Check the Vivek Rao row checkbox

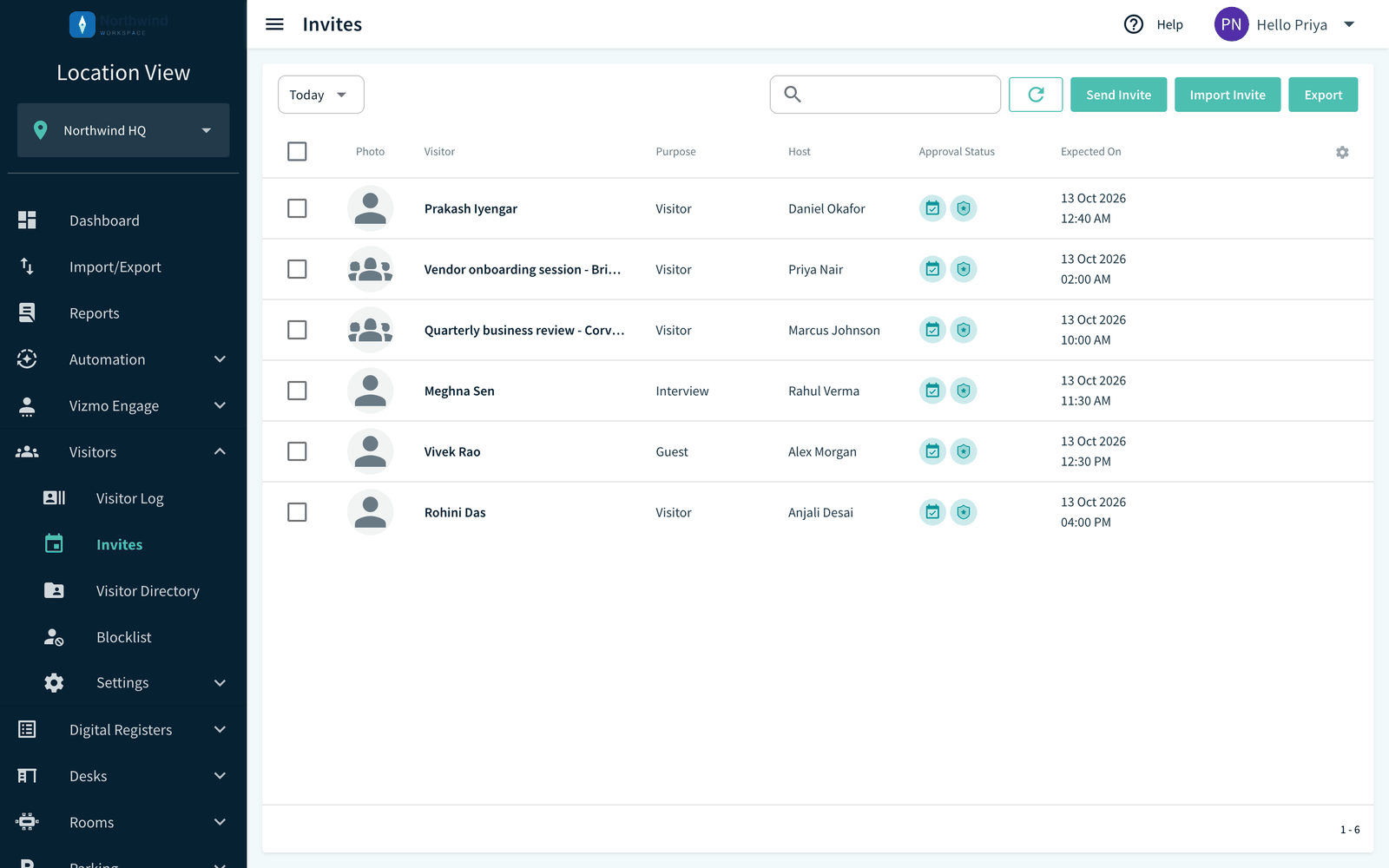pyautogui.click(x=297, y=451)
